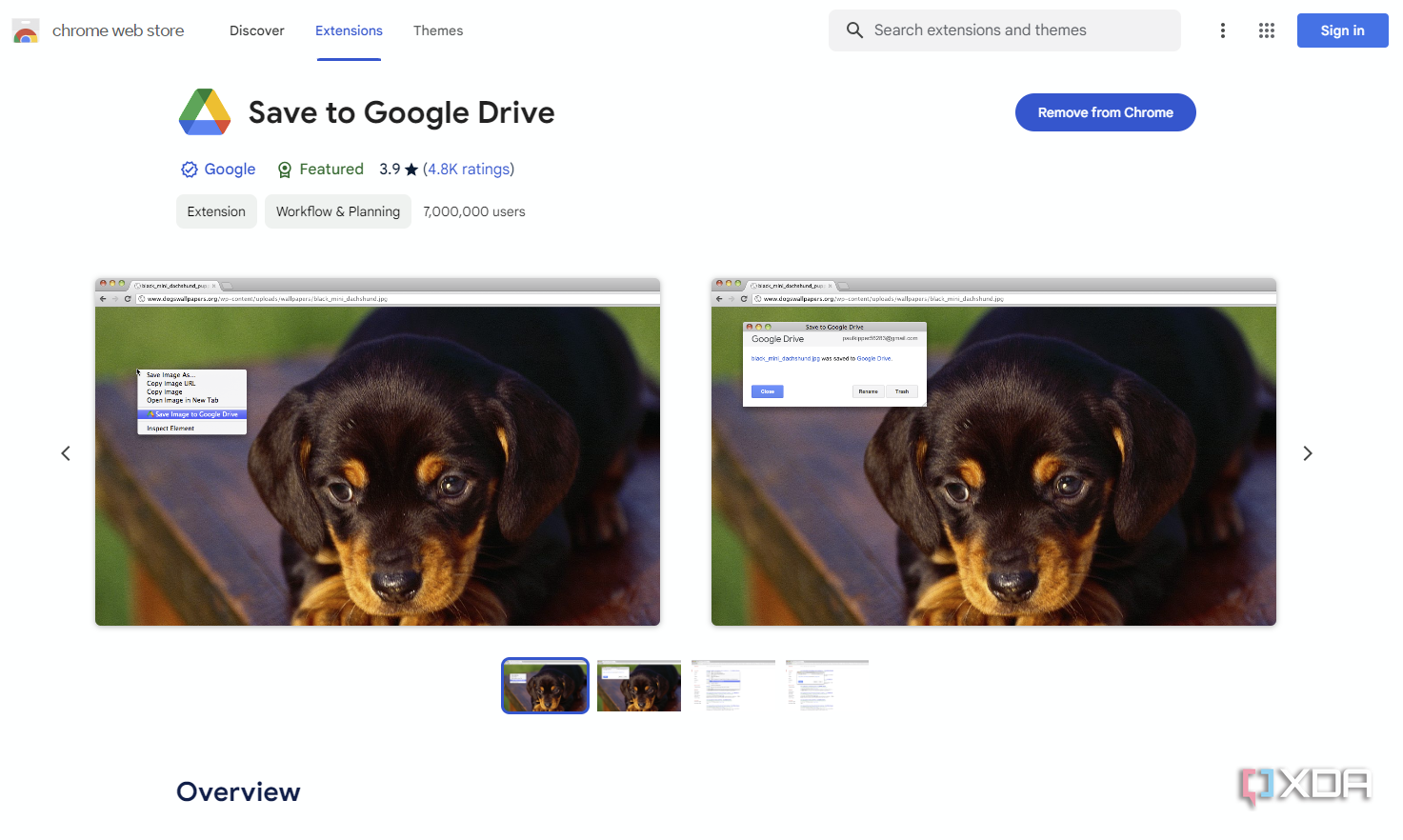Select the Workflow & Planning chip
The width and height of the screenshot is (1403, 840).
click(x=338, y=211)
